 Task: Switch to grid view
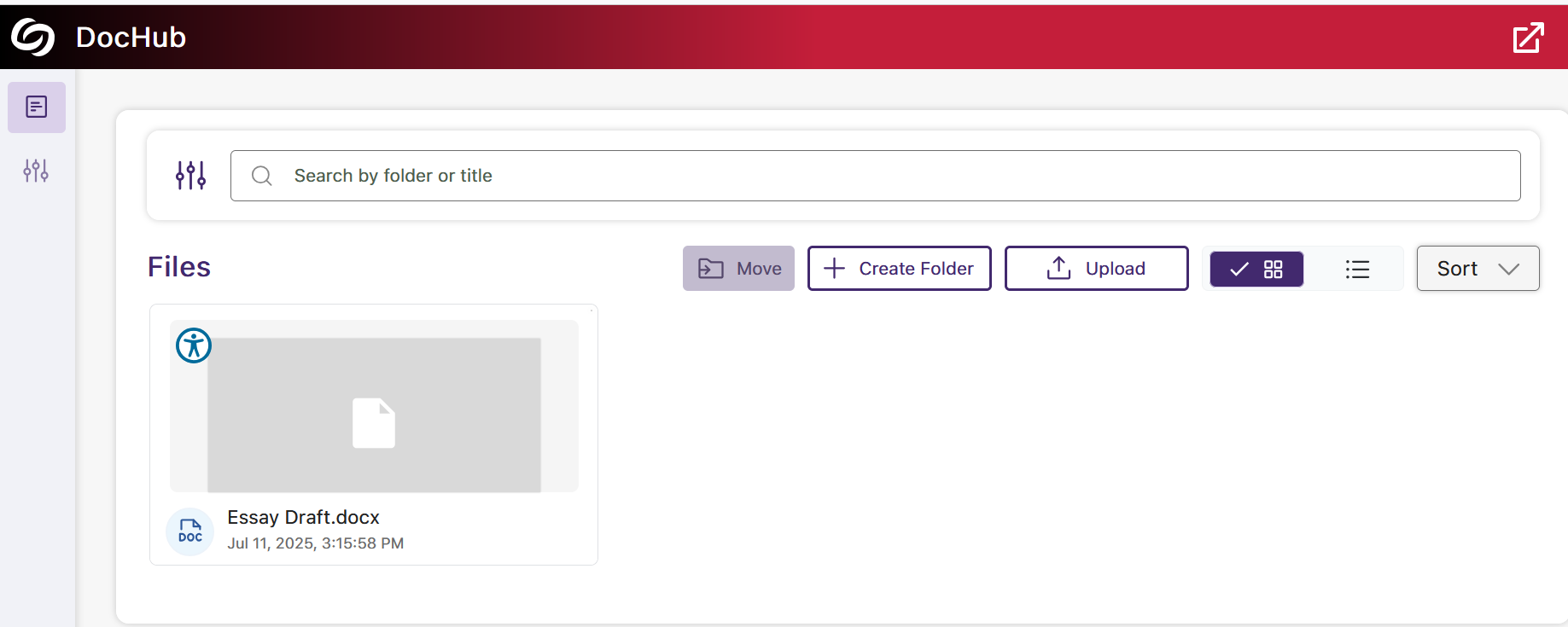(1256, 269)
